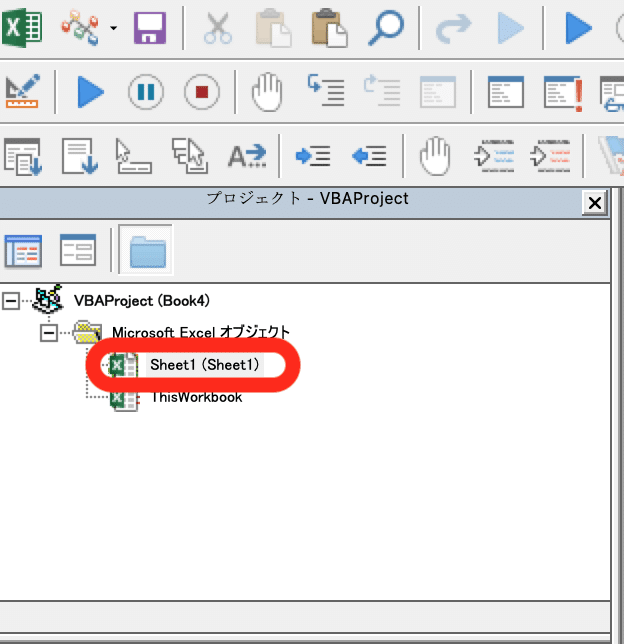Click the List Properties/Methods icon

pyautogui.click(x=23, y=156)
